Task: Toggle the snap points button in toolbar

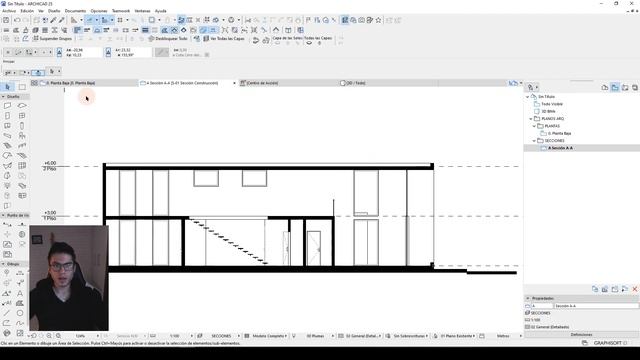Action: click(x=105, y=20)
